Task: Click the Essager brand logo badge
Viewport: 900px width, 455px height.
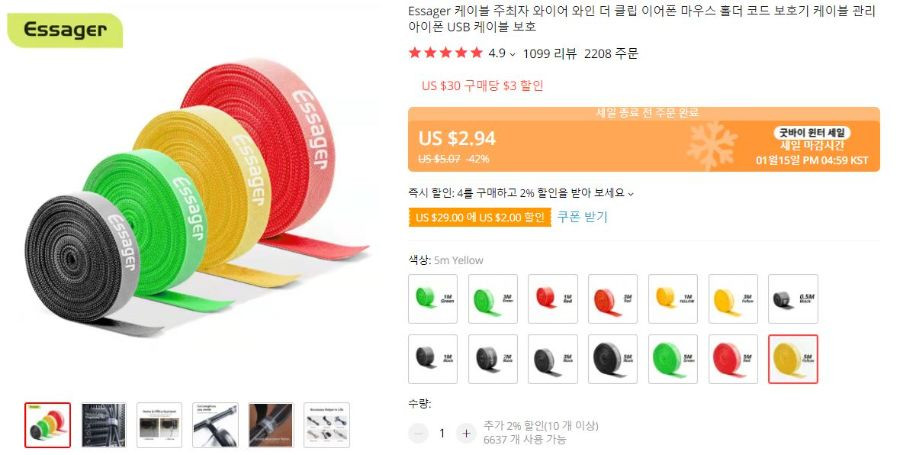Action: [65, 30]
